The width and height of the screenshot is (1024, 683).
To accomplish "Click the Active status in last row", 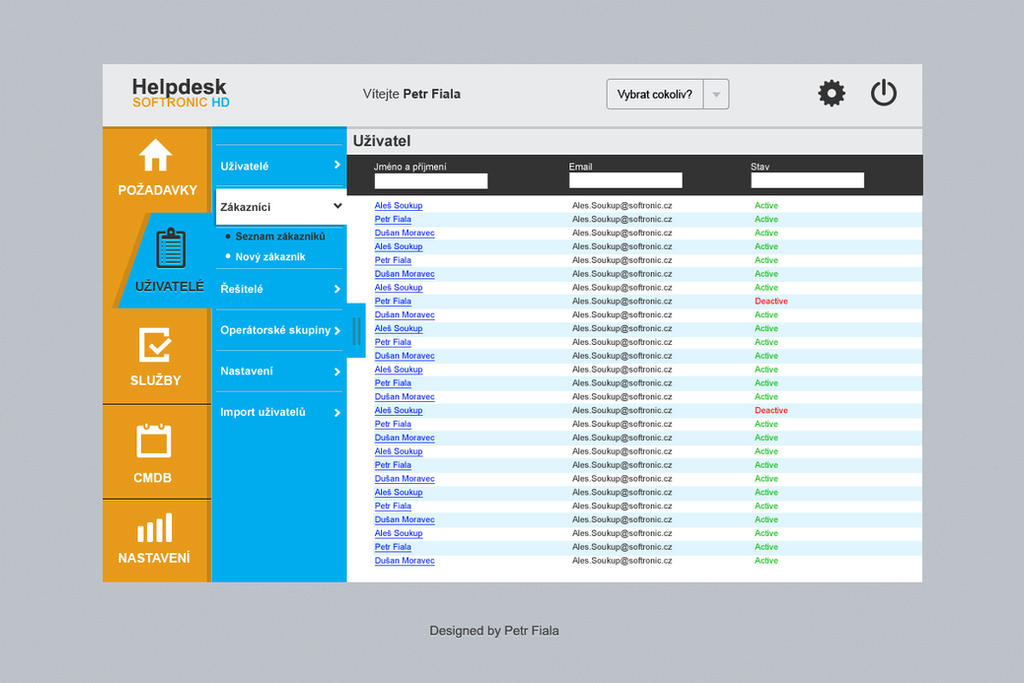I will 766,560.
